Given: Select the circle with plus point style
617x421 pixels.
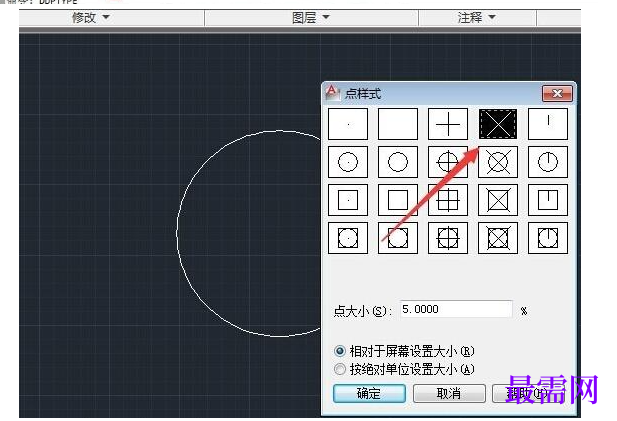Looking at the screenshot, I should point(448,162).
